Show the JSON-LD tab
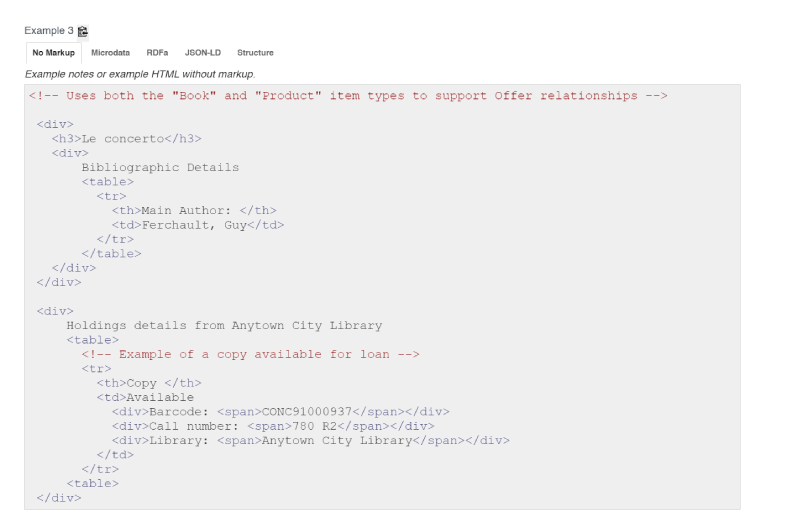The image size is (800, 530). coord(203,53)
